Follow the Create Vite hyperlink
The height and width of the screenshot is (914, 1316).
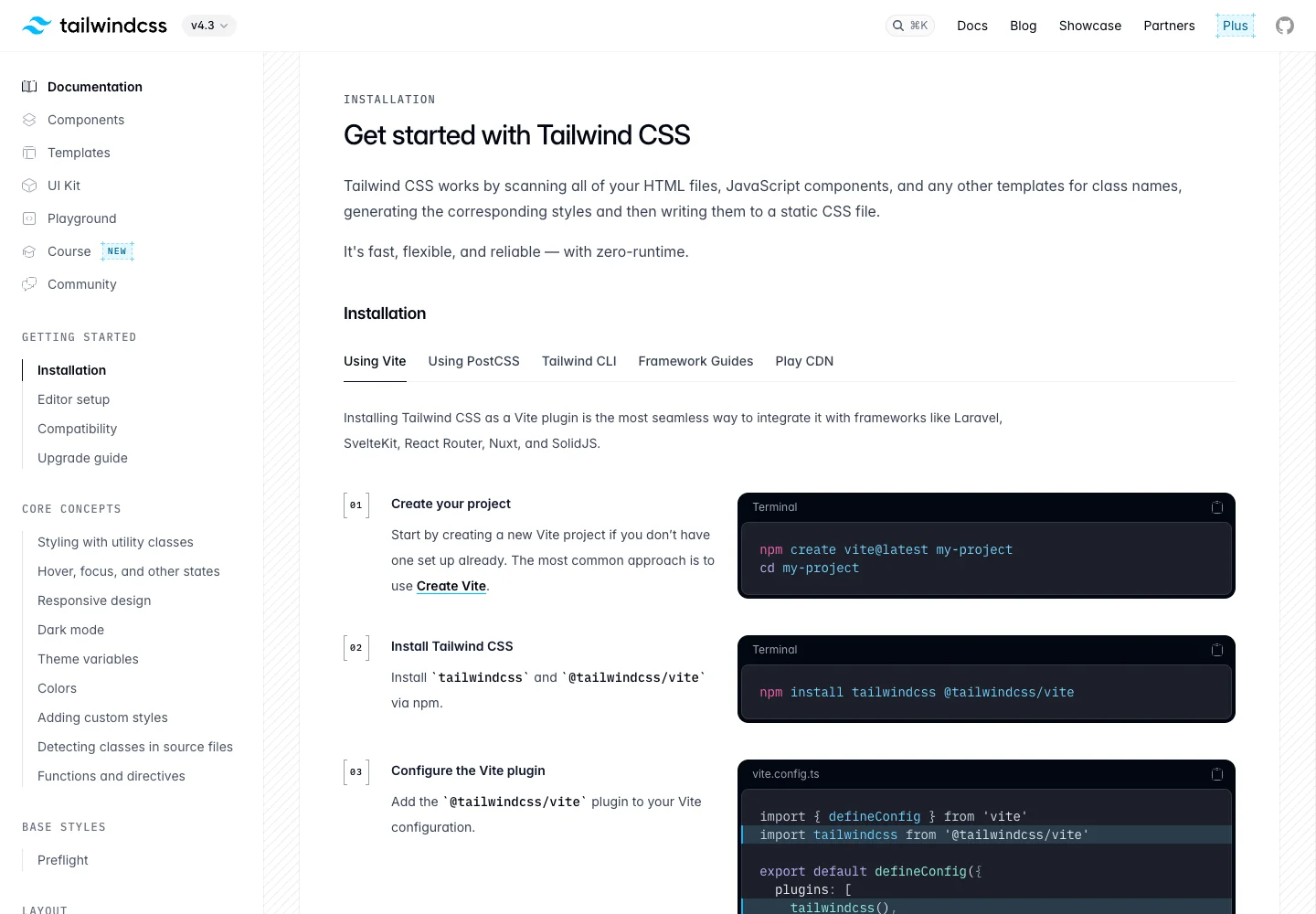(451, 586)
